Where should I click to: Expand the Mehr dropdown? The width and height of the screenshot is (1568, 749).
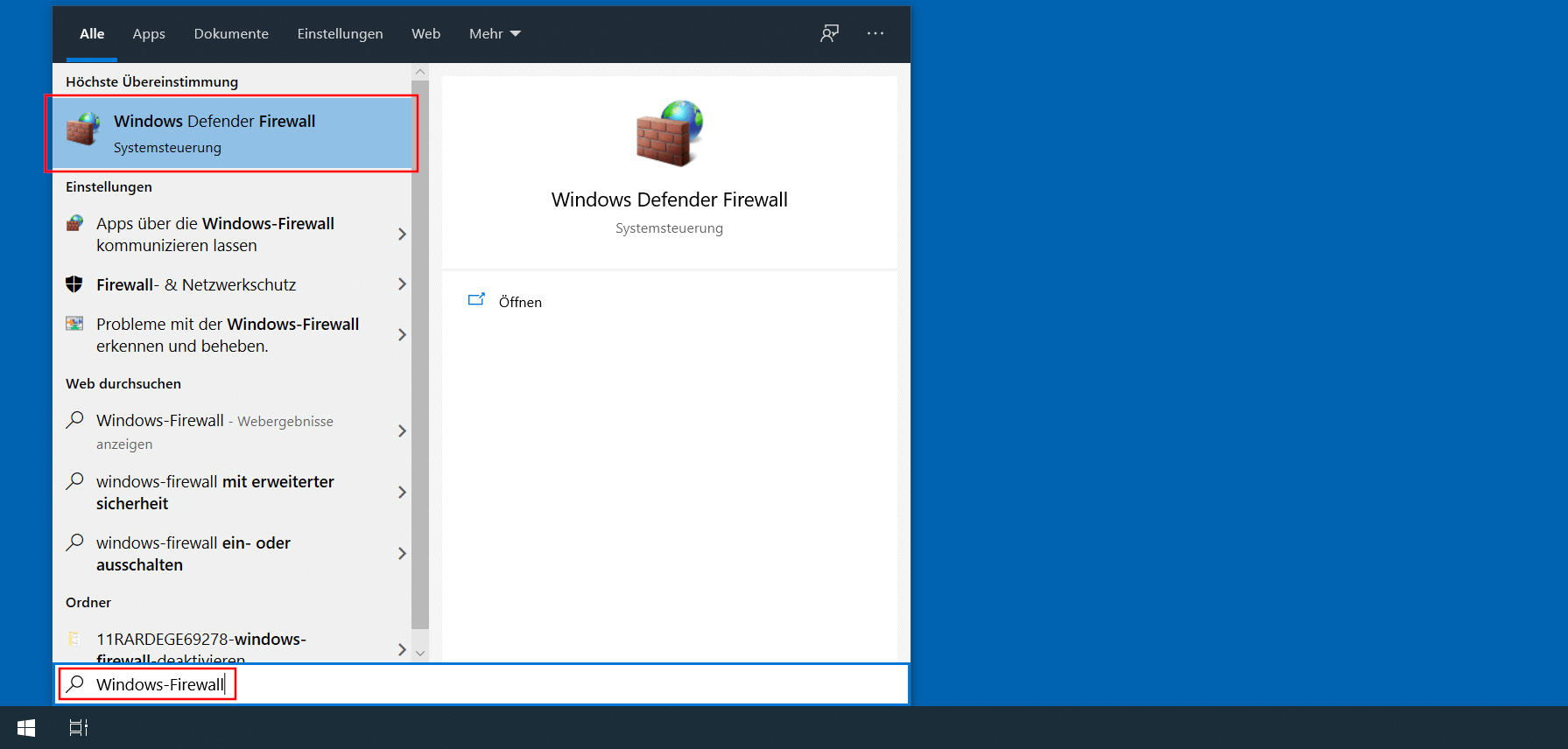495,33
